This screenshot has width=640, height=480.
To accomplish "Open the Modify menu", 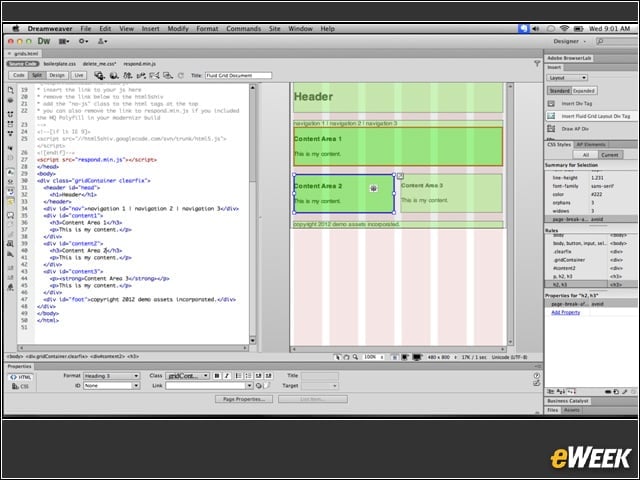I will pos(178,29).
